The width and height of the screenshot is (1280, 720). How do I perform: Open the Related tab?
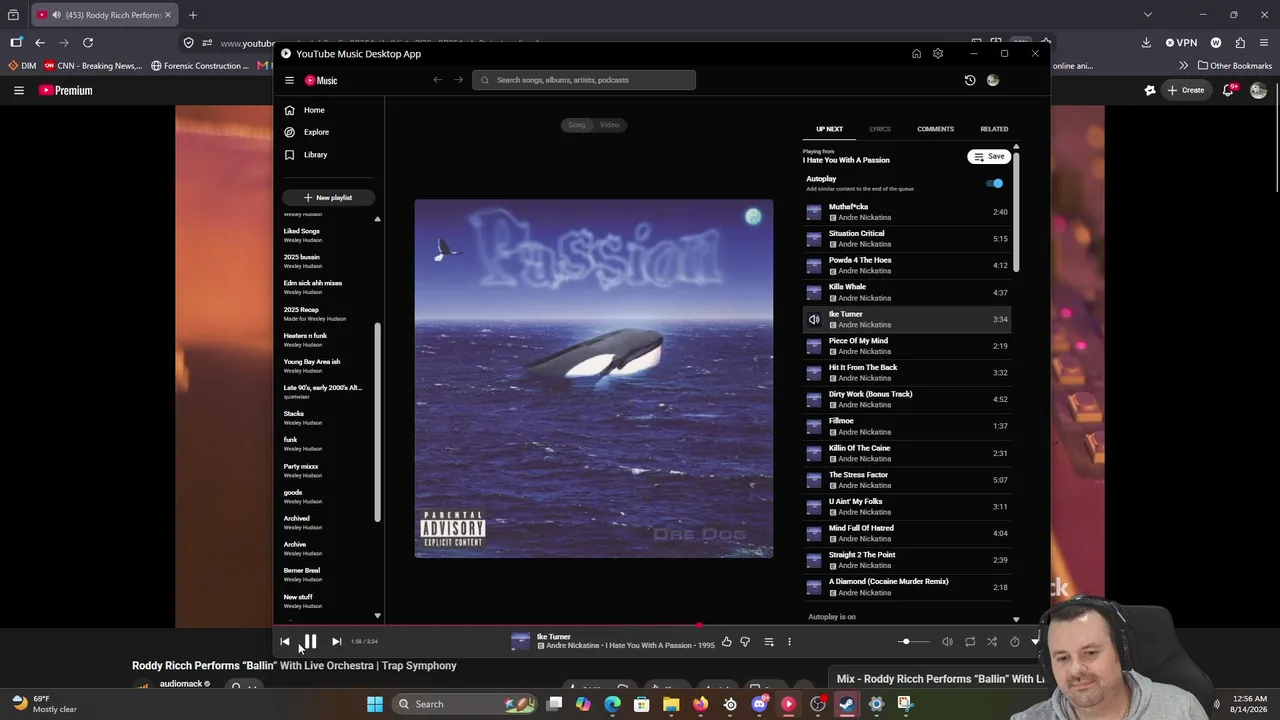click(x=994, y=129)
